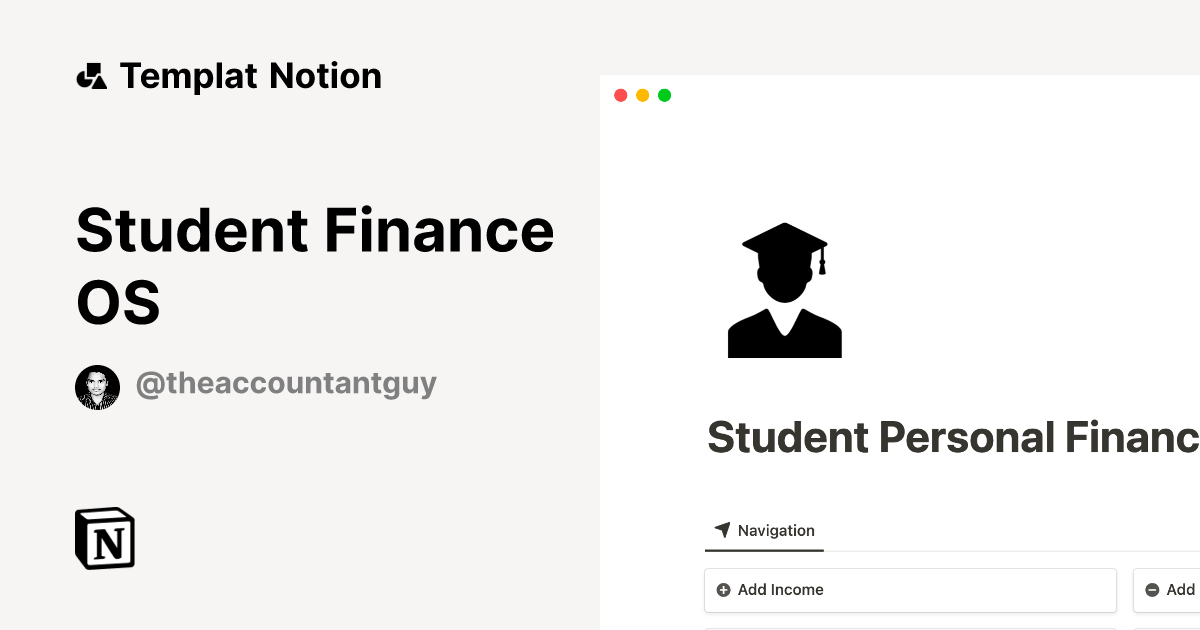
Task: Click the Notion "N" cube logo
Action: pos(104,537)
